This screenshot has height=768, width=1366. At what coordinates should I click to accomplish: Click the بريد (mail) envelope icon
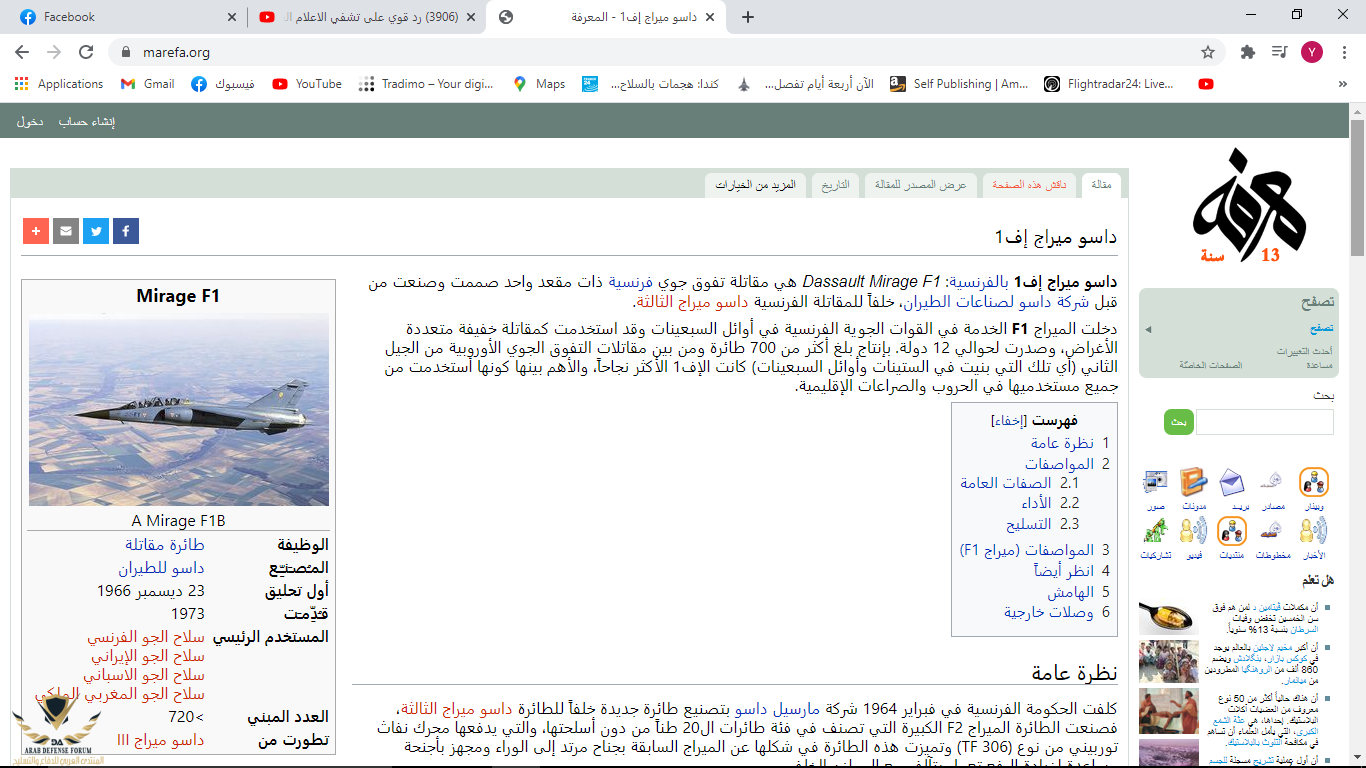[x=1232, y=483]
